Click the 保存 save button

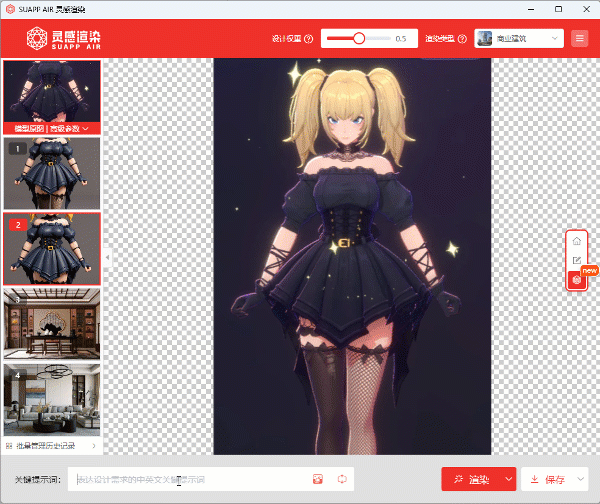point(548,479)
